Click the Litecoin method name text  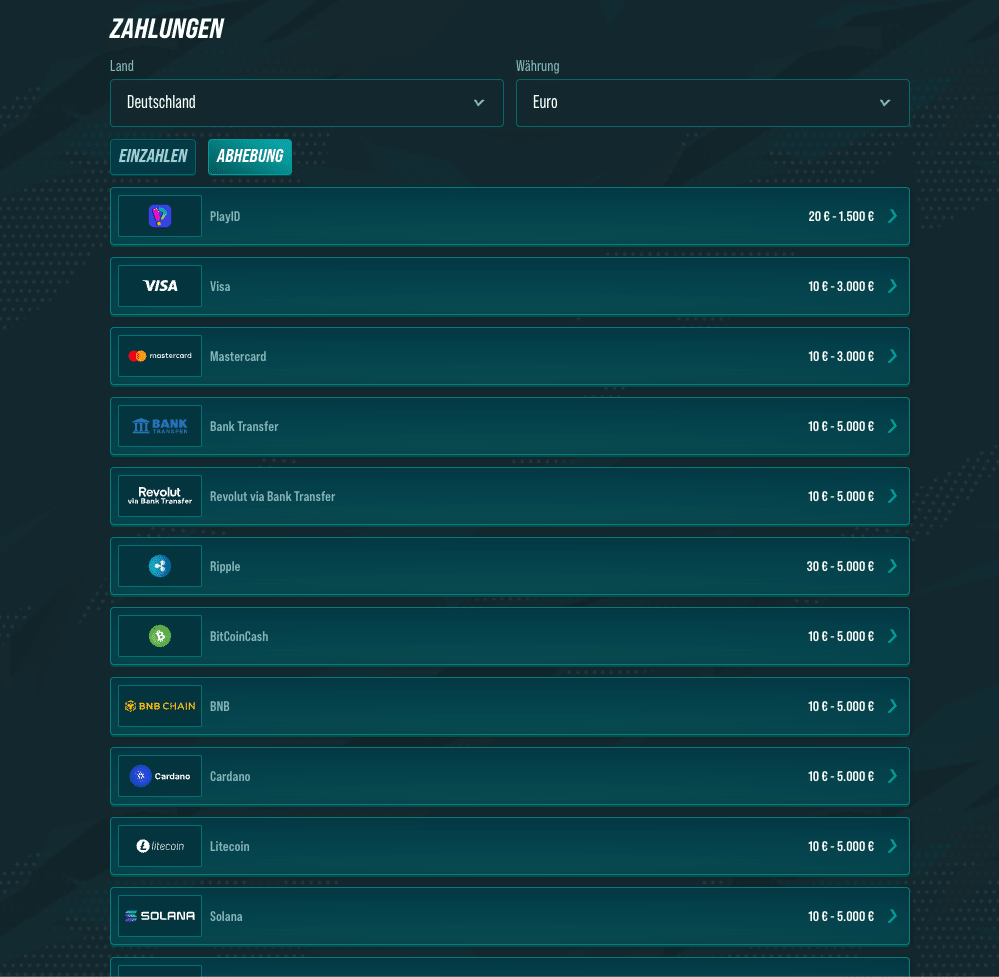229,847
